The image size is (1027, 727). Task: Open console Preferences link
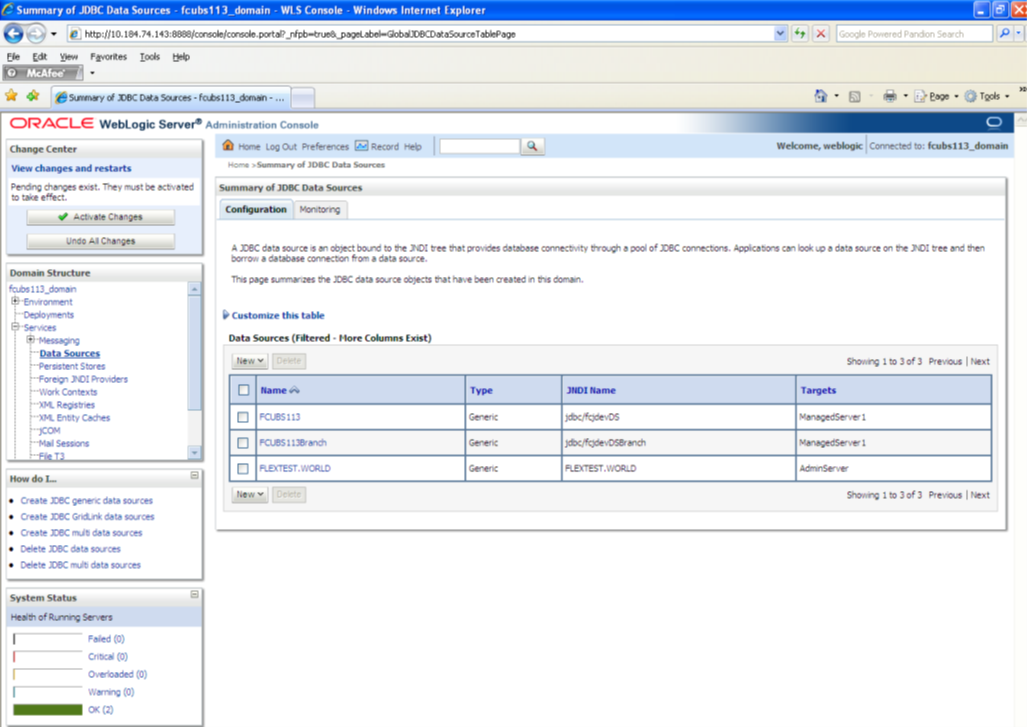pos(325,147)
